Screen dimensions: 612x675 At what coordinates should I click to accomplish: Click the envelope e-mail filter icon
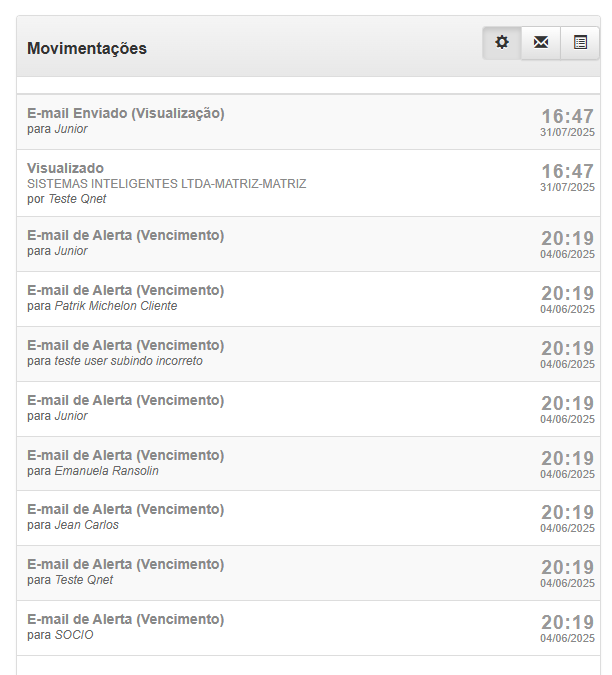coord(541,43)
